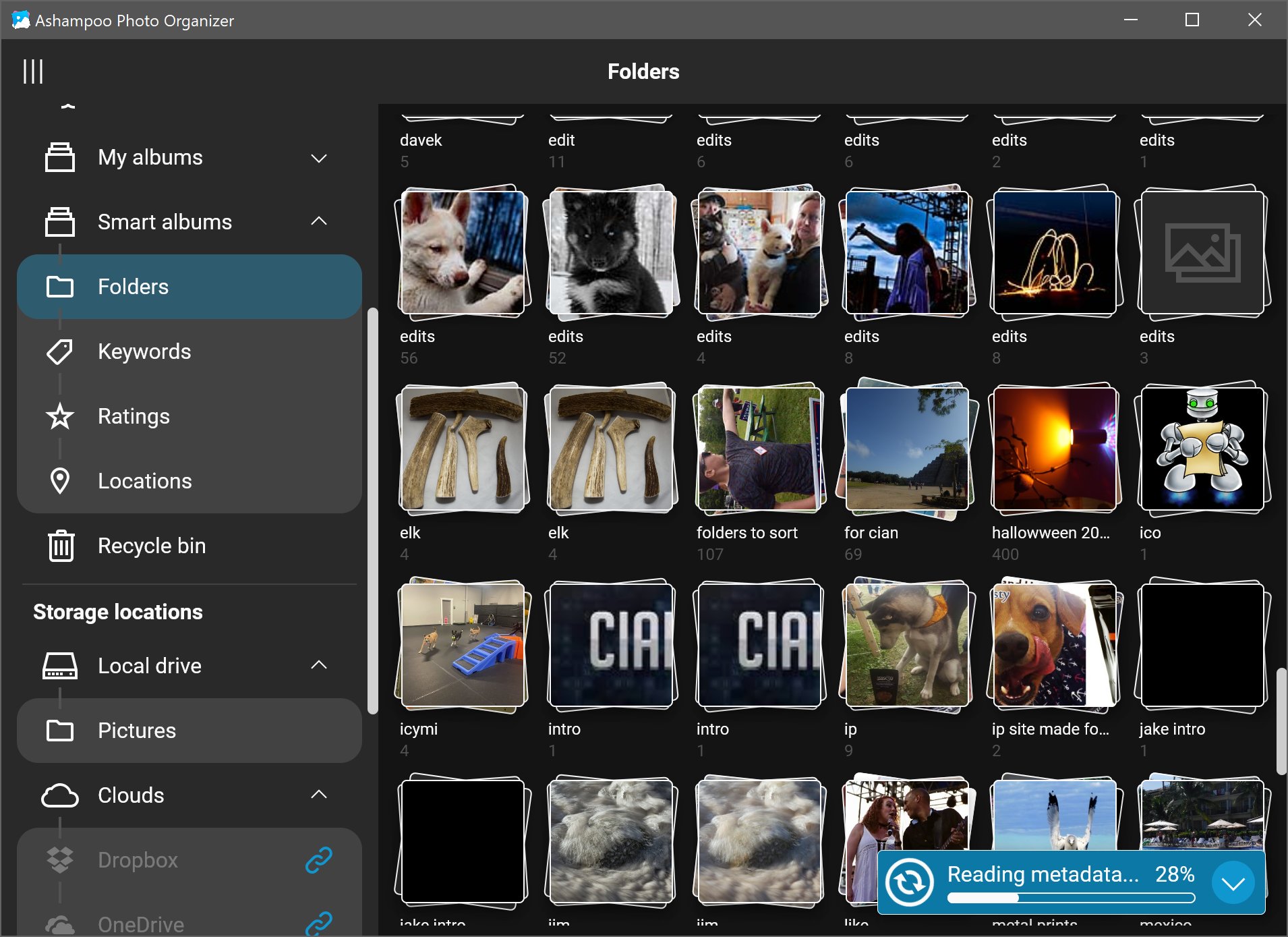Click the Clouds cloud icon
The width and height of the screenshot is (1288, 937).
pos(60,795)
